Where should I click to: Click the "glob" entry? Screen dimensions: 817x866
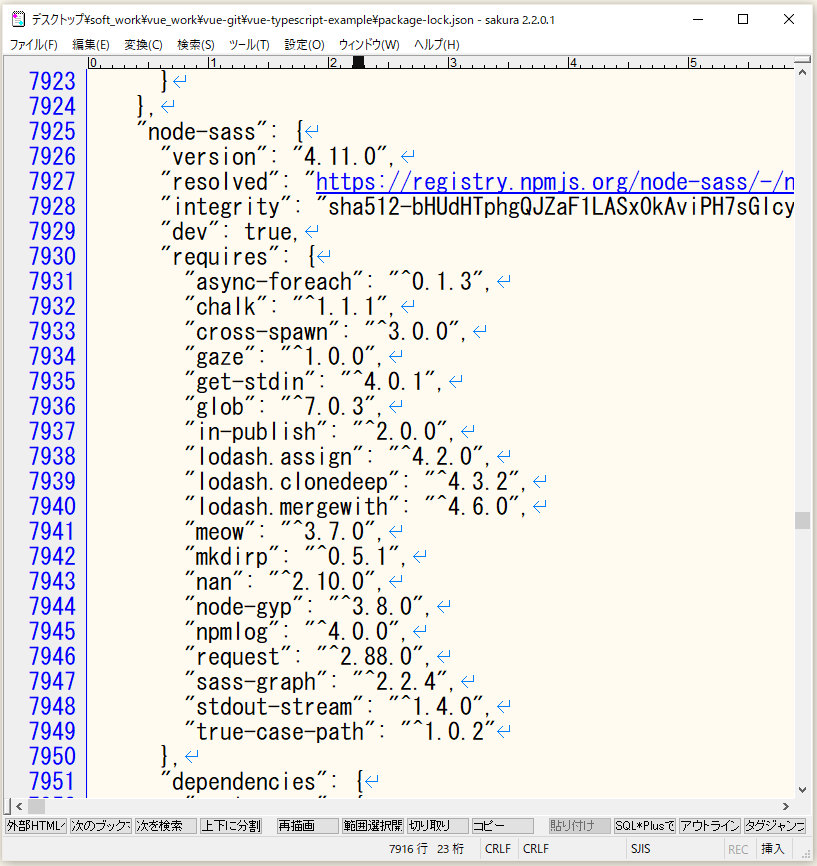[283, 407]
